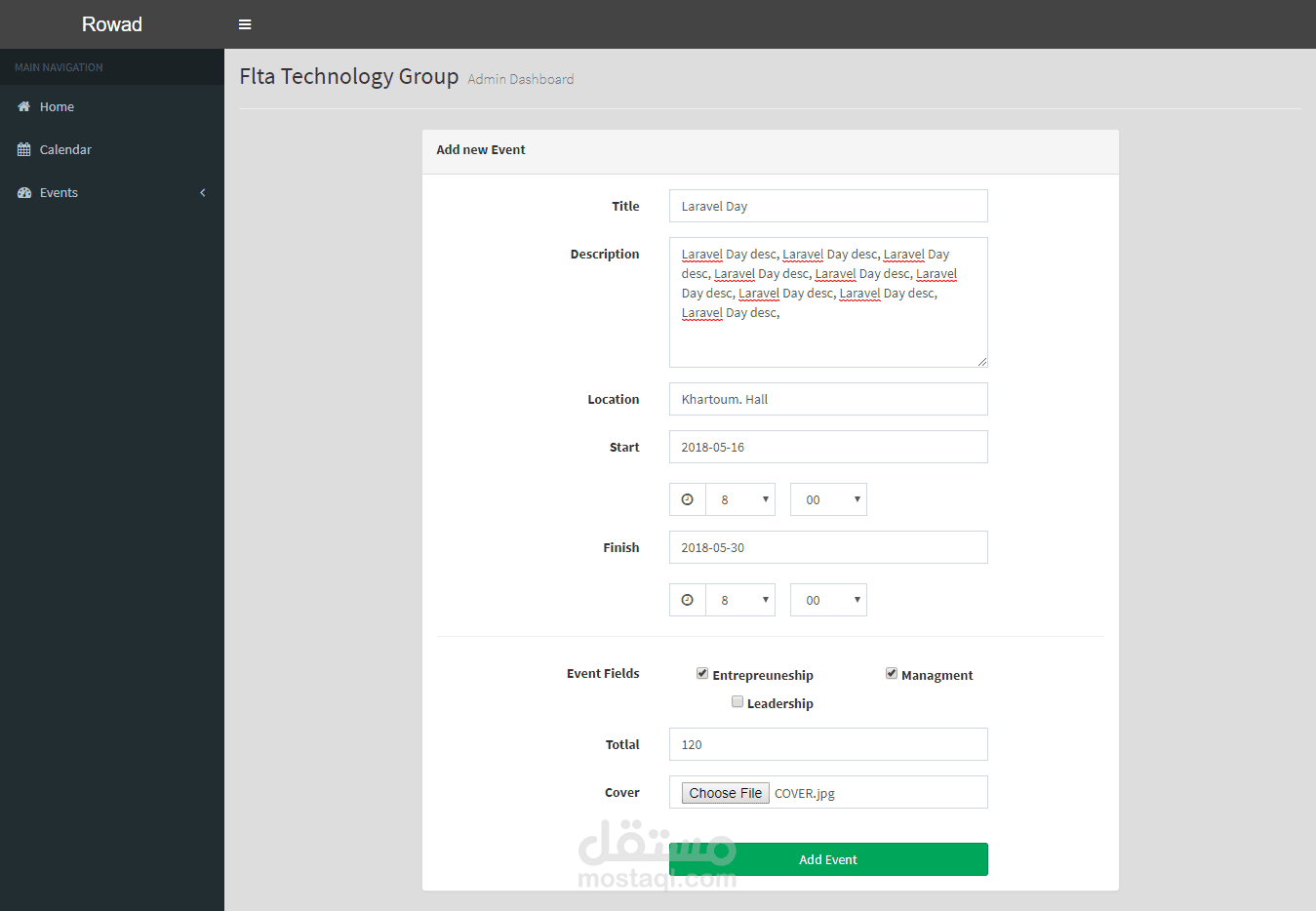Check the Leadership checkbox
This screenshot has height=911, width=1316.
coord(738,701)
